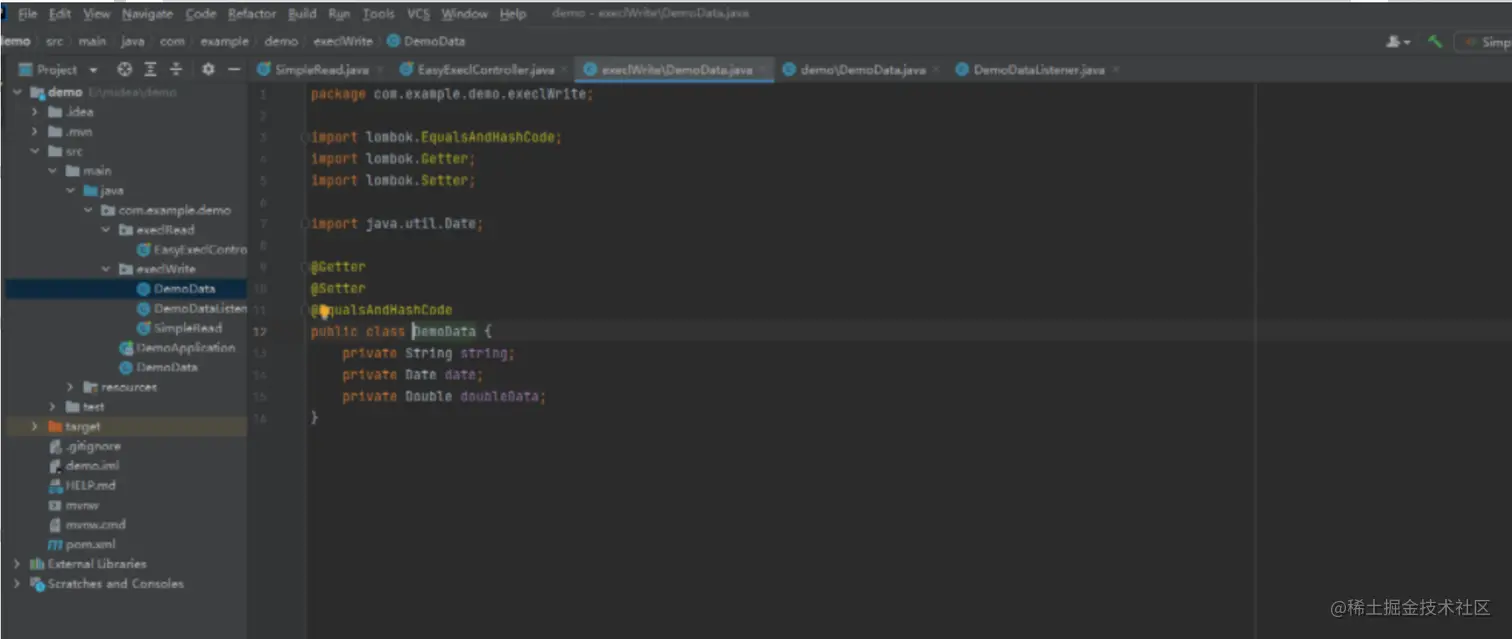The height and width of the screenshot is (639, 1512).
Task: Expand the .mvn folder
Action: click(34, 131)
